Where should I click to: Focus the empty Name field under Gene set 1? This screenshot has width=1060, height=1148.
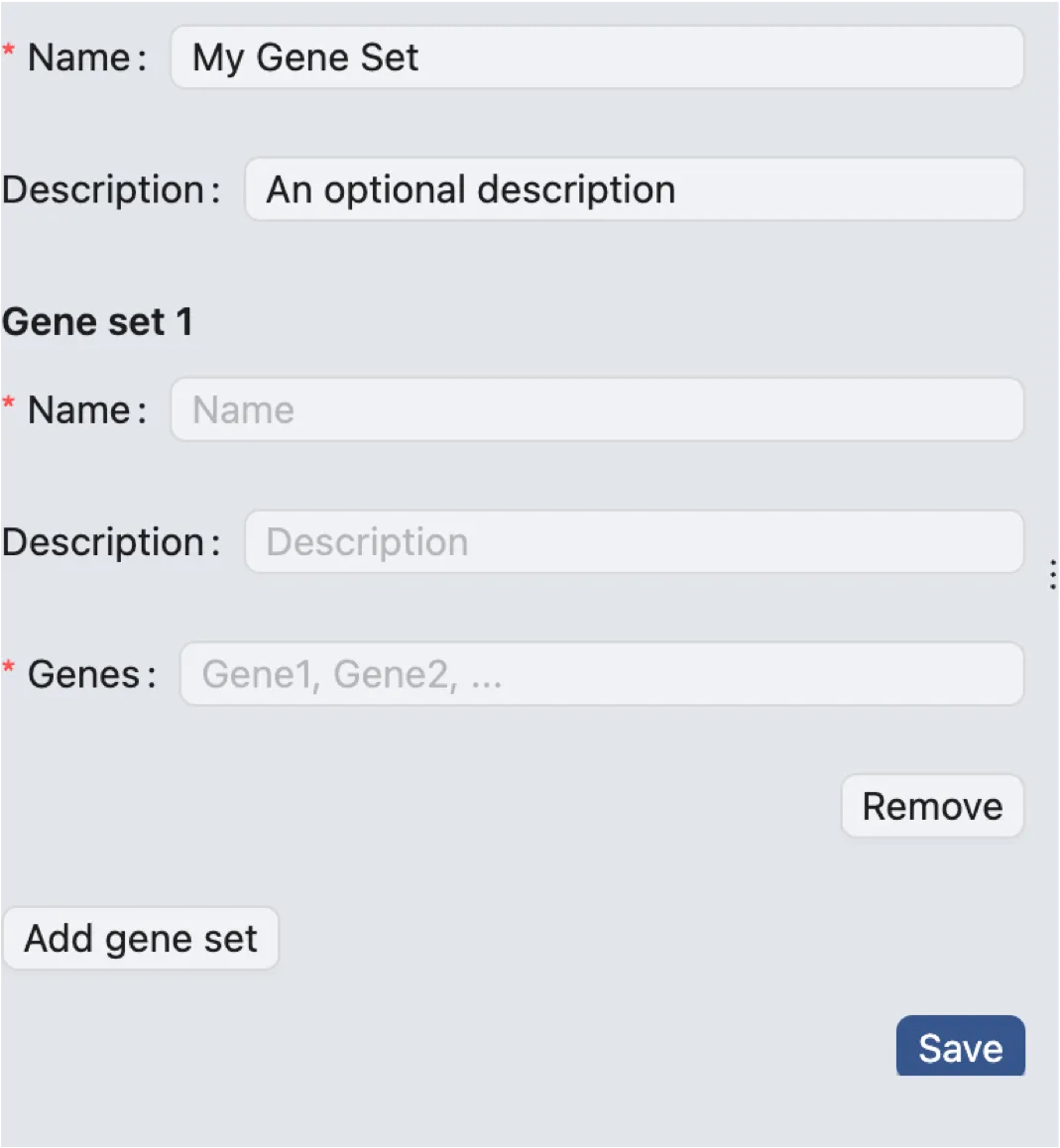[597, 409]
